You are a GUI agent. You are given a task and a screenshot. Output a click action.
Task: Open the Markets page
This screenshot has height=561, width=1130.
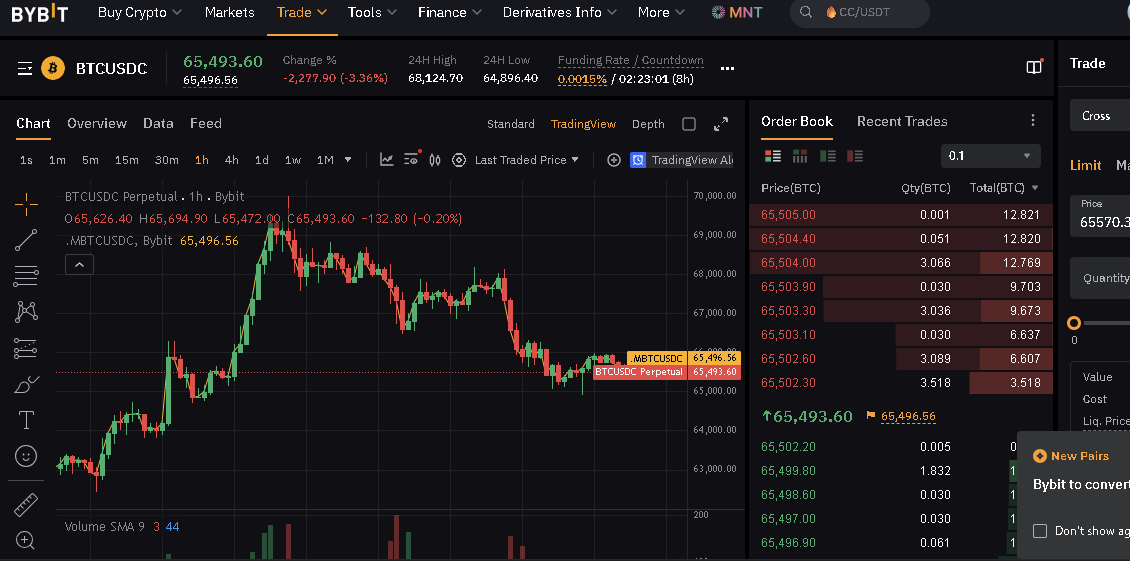229,12
